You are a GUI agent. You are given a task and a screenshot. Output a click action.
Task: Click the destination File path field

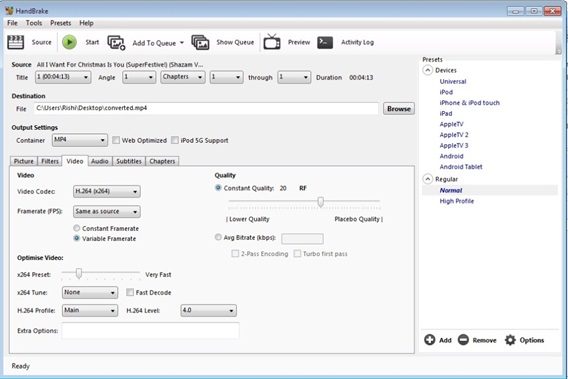pos(206,108)
